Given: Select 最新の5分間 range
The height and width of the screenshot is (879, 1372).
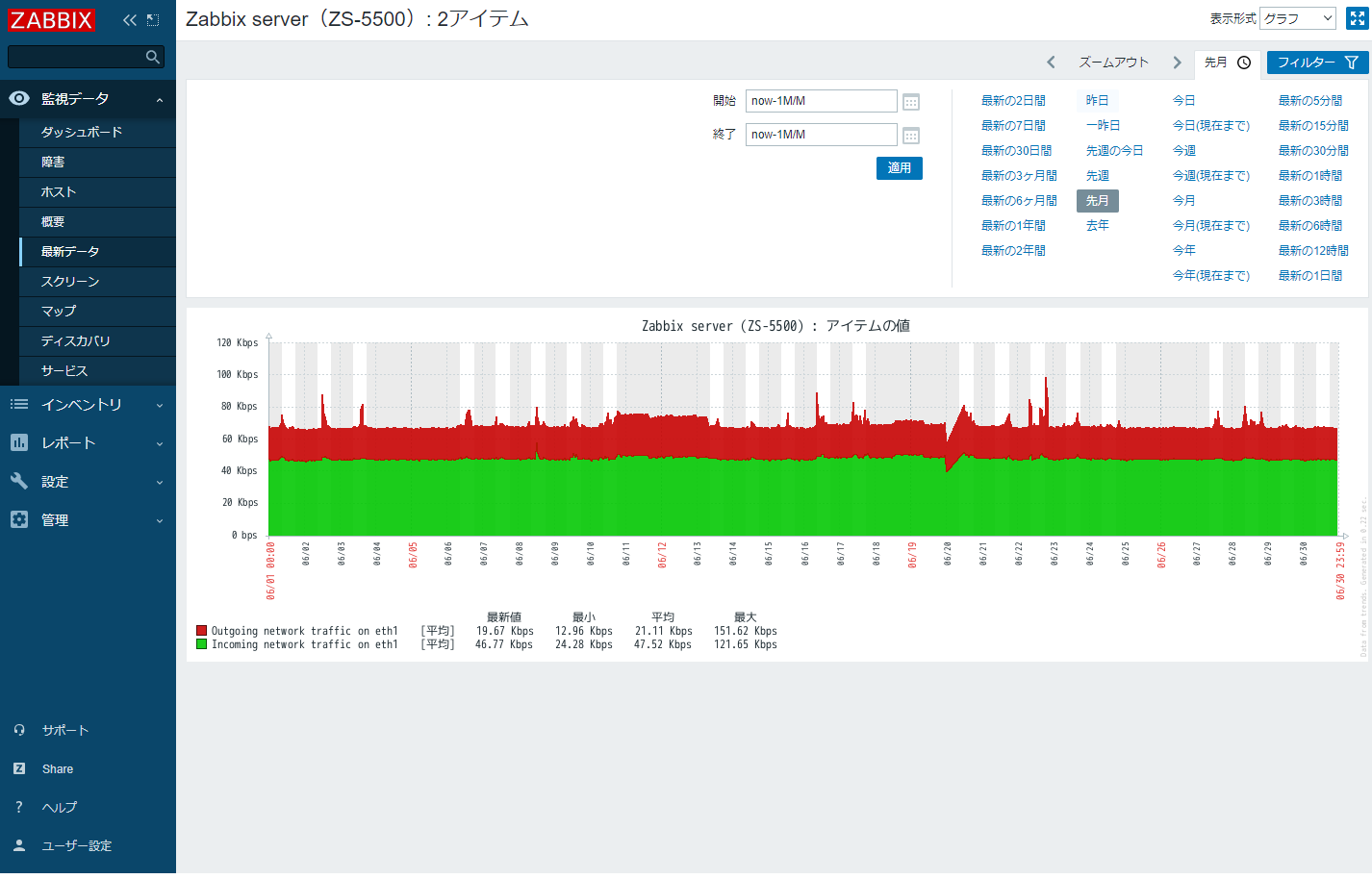Looking at the screenshot, I should 1310,101.
